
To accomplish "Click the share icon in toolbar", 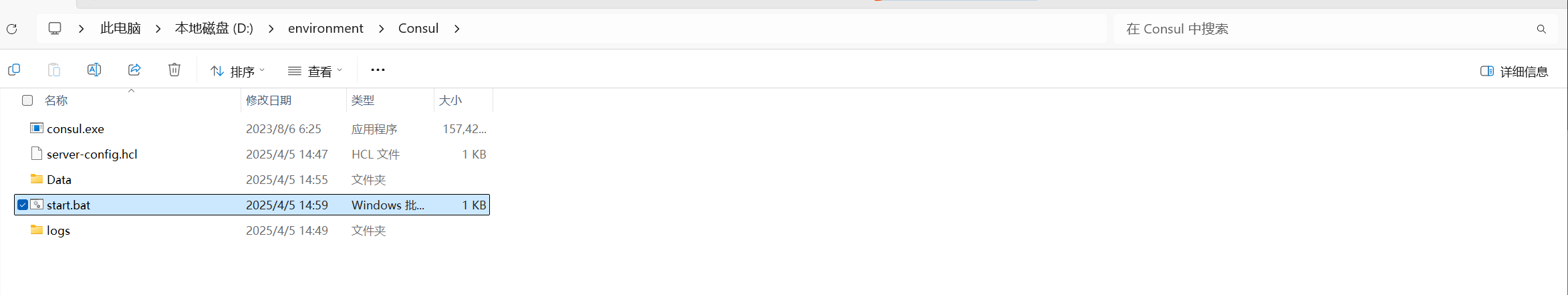I will click(x=134, y=70).
